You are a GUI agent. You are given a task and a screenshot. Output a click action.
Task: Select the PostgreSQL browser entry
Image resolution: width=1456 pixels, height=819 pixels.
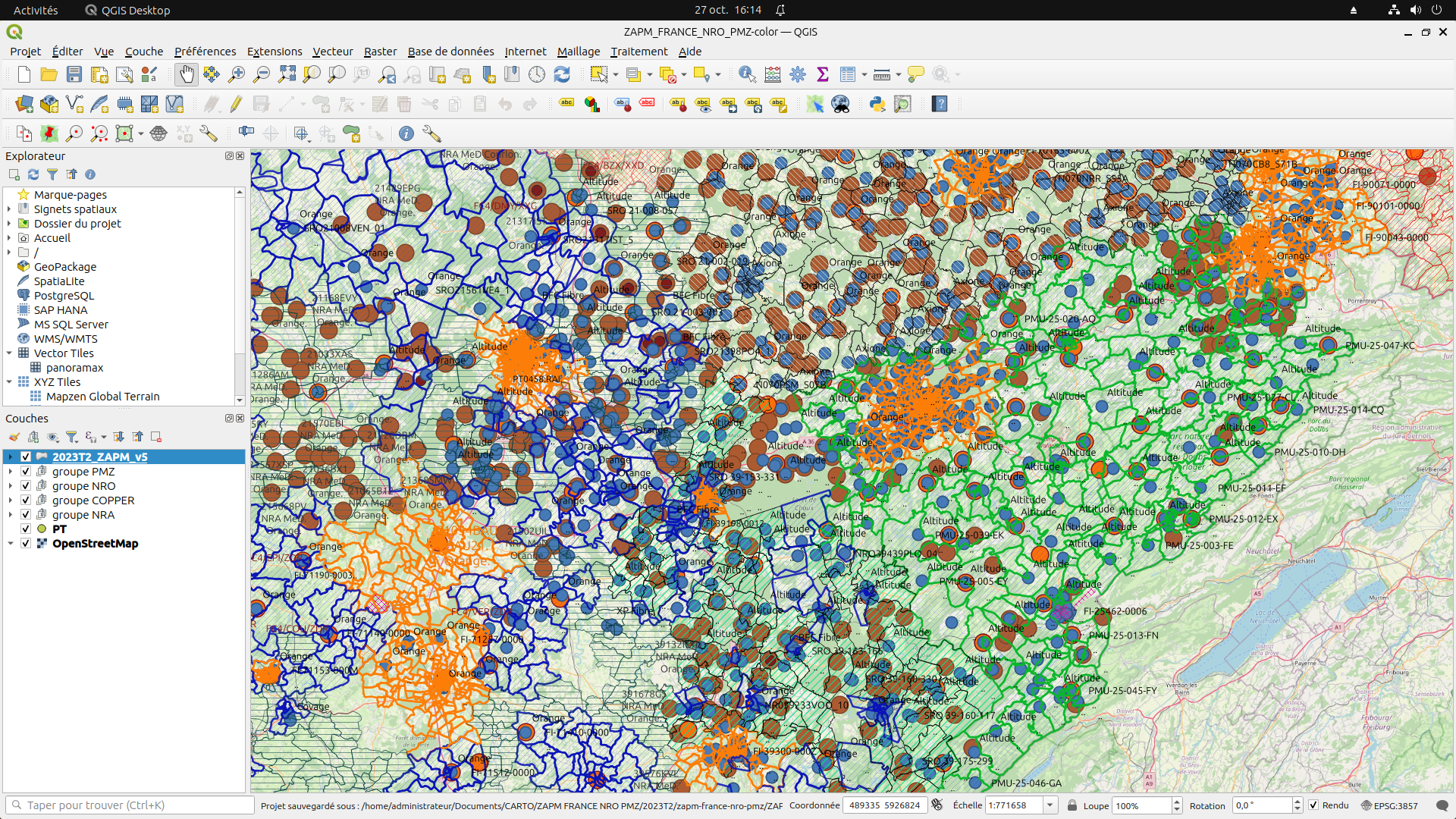click(64, 295)
